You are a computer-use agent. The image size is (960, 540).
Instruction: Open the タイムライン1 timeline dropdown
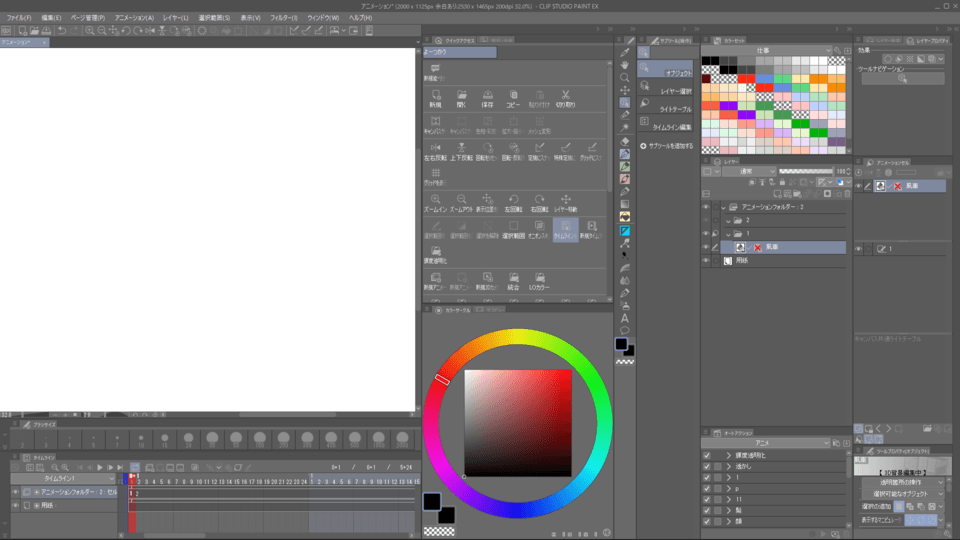click(x=63, y=478)
